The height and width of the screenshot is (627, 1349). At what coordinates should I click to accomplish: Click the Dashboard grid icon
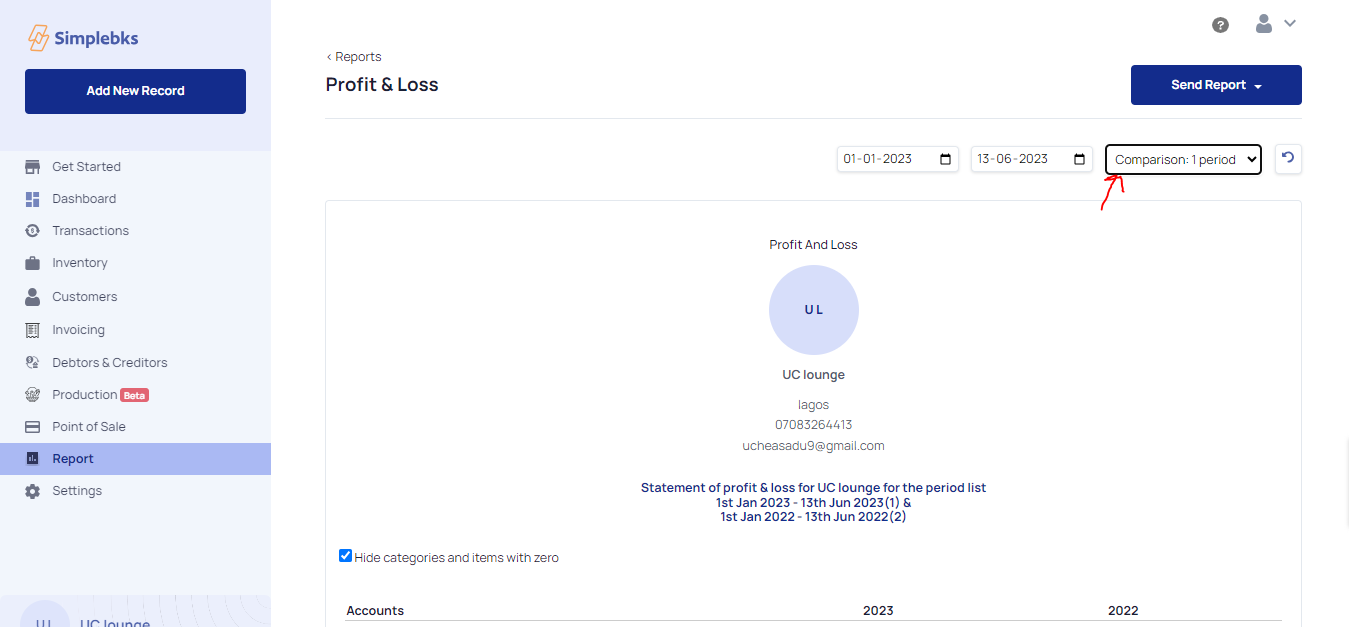[33, 199]
